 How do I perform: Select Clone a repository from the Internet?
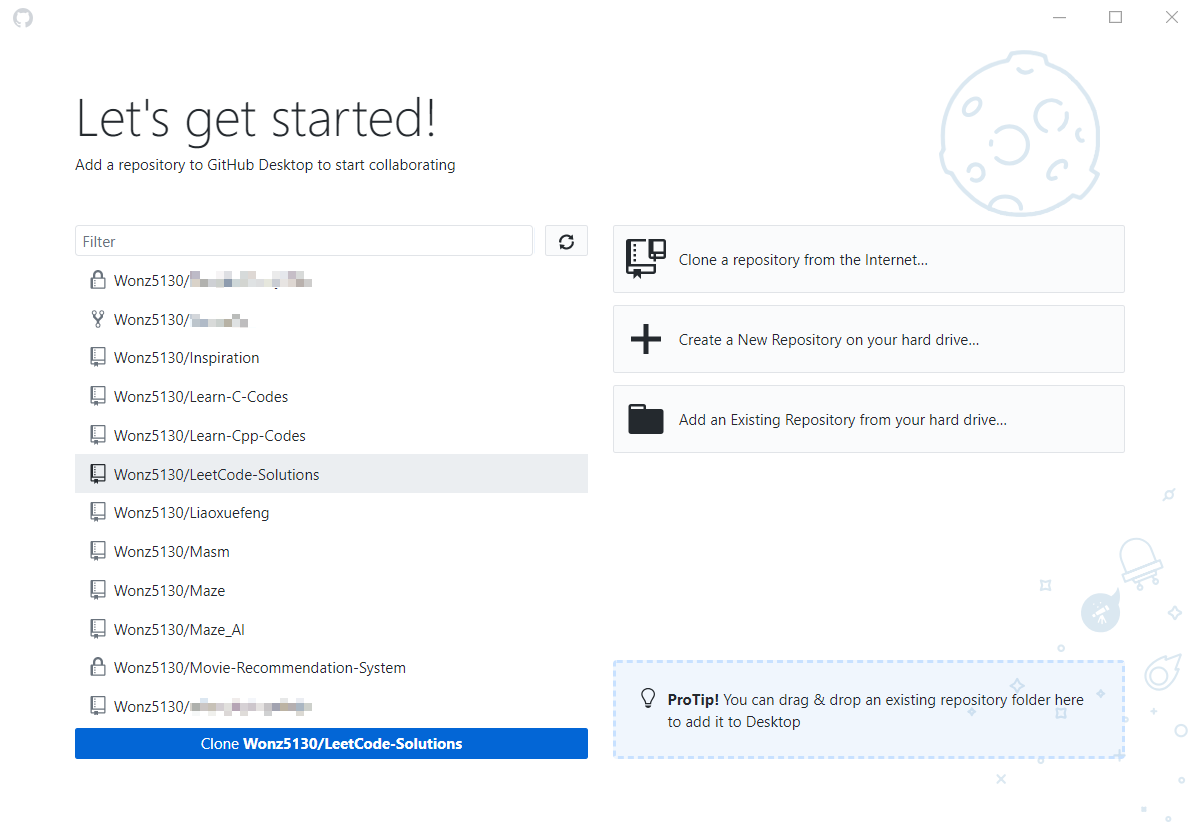[869, 259]
